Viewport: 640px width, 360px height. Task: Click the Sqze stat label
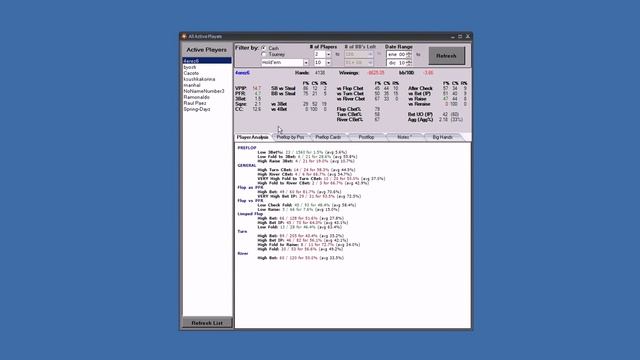pos(241,104)
